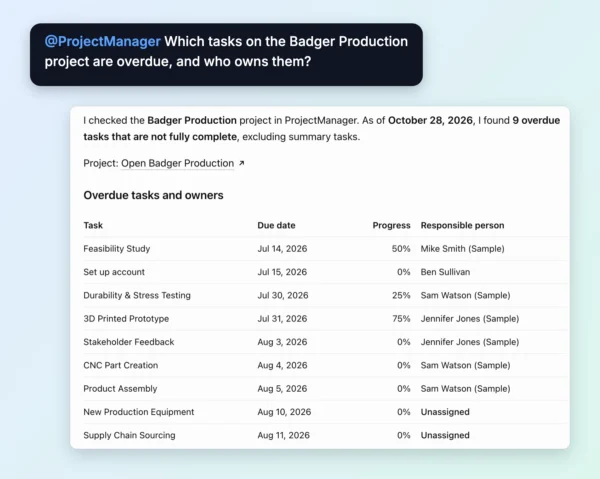
Task: Click Ben Sullivan owner name
Action: coord(445,272)
